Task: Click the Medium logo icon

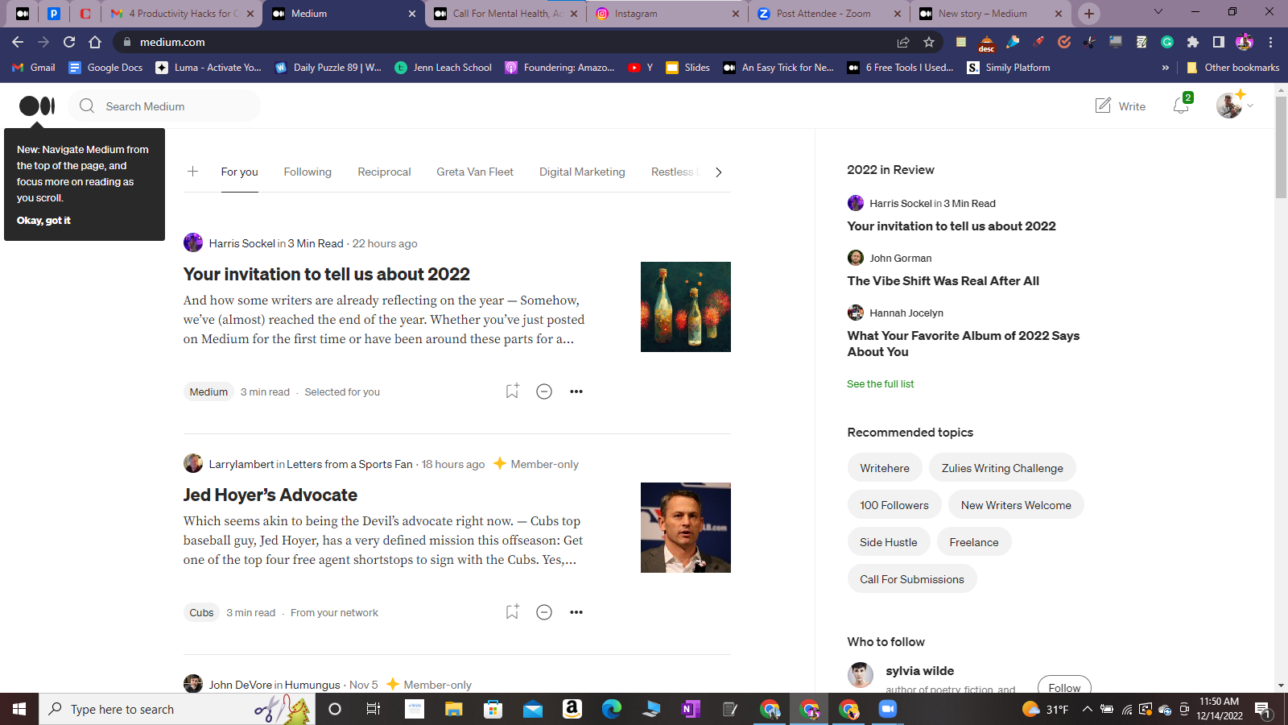Action: point(37,106)
